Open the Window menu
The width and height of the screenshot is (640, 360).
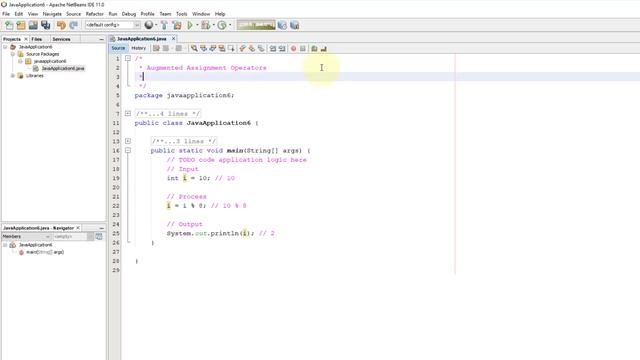coord(201,14)
